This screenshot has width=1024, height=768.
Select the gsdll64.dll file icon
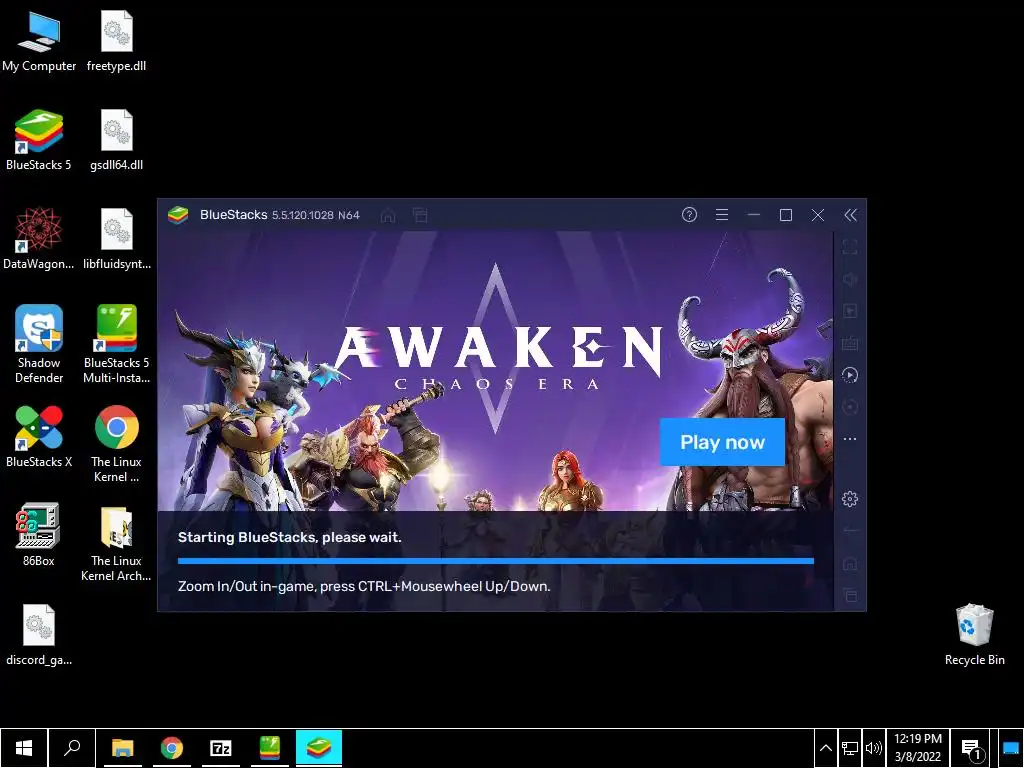[x=116, y=140]
